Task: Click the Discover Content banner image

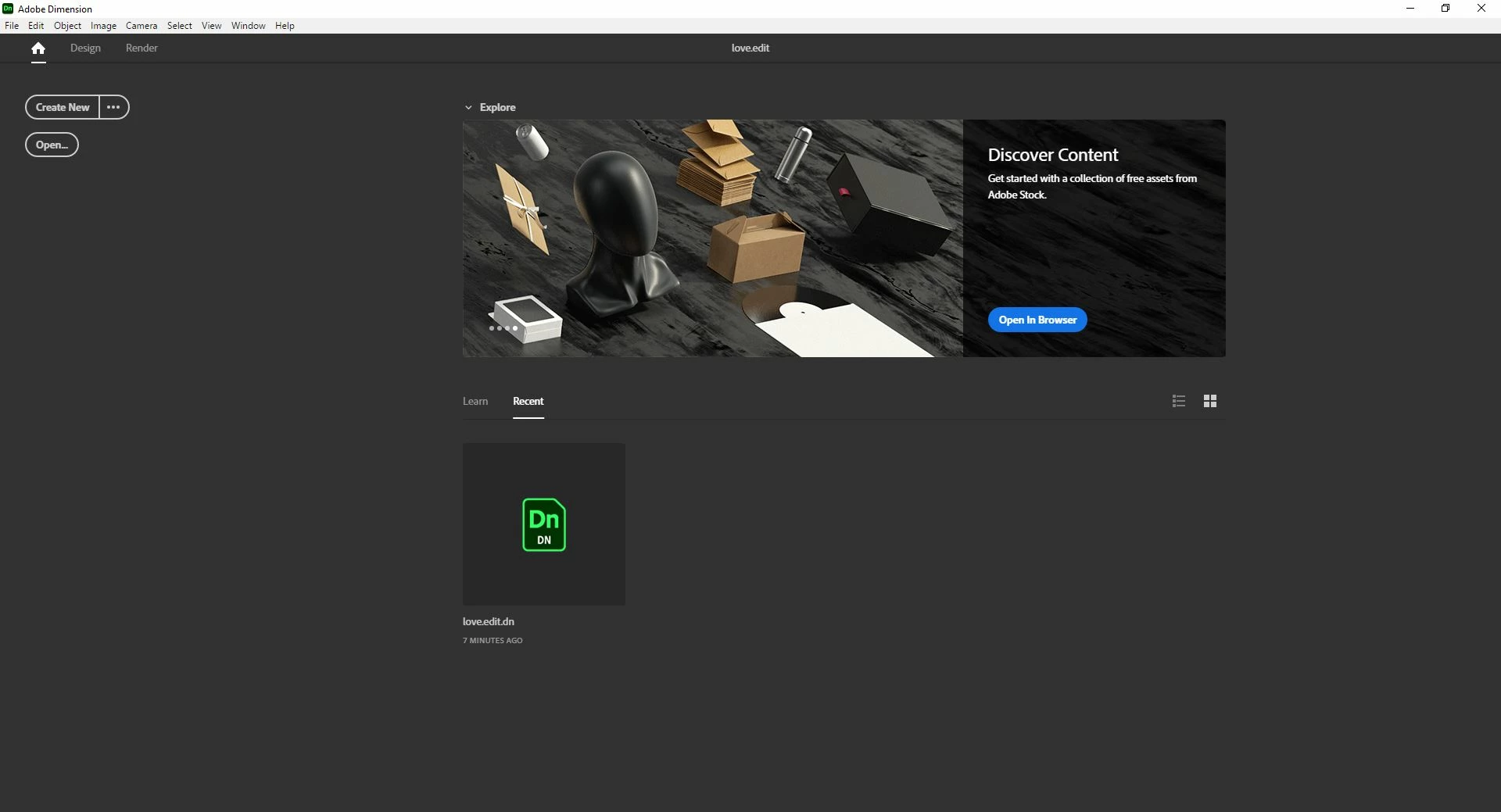Action: coord(713,238)
